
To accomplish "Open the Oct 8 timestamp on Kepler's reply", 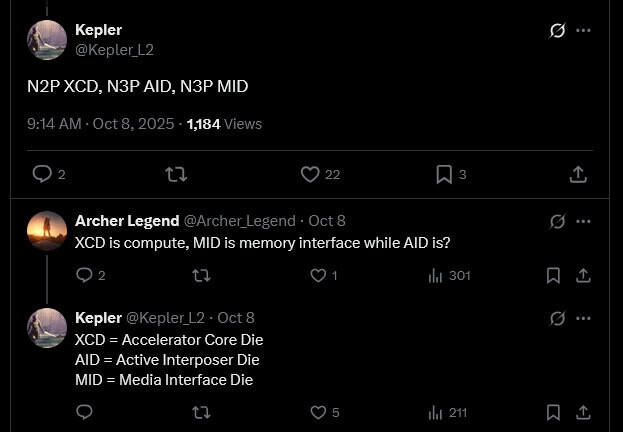I will click(x=236, y=318).
